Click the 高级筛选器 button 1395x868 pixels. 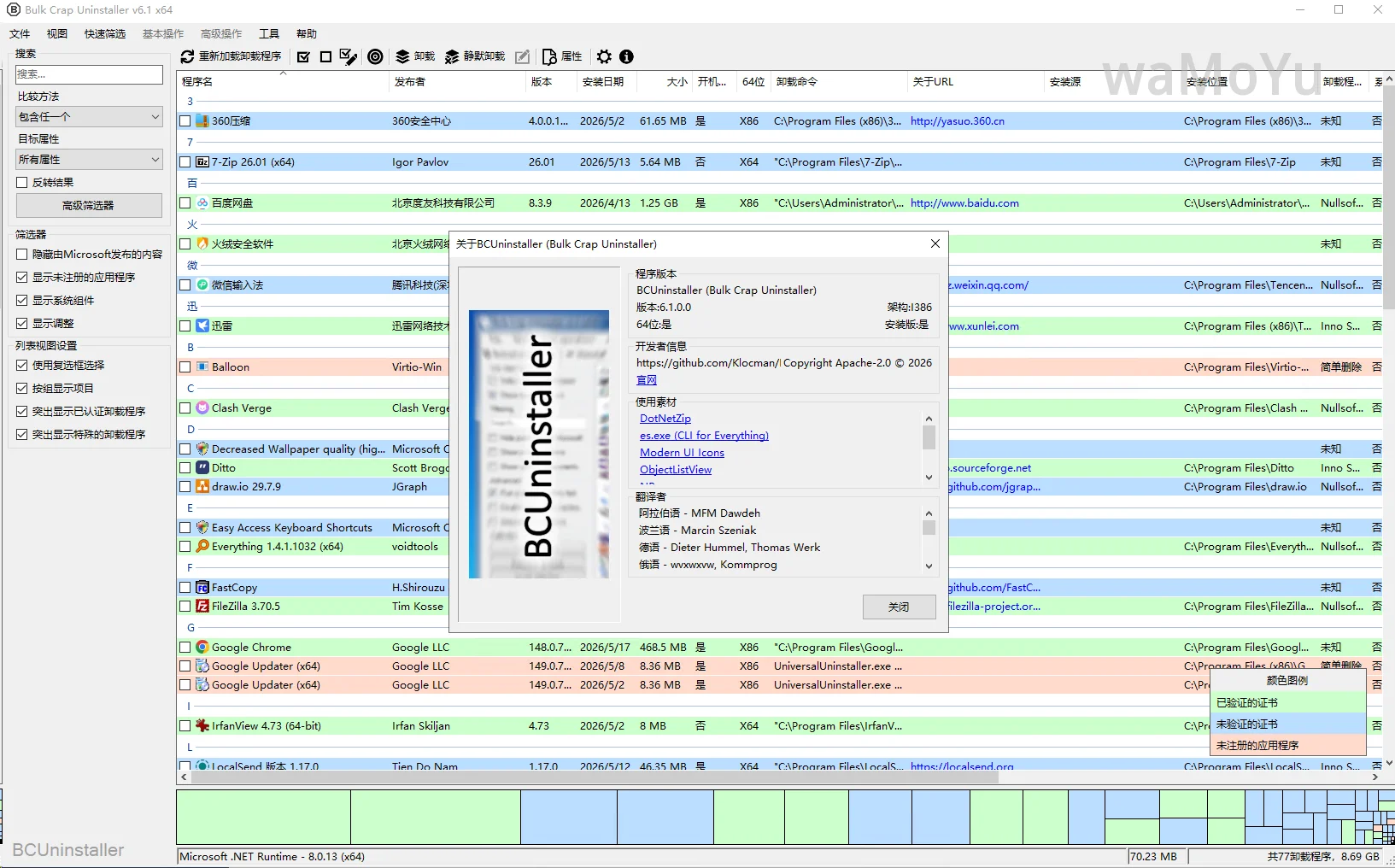click(89, 206)
